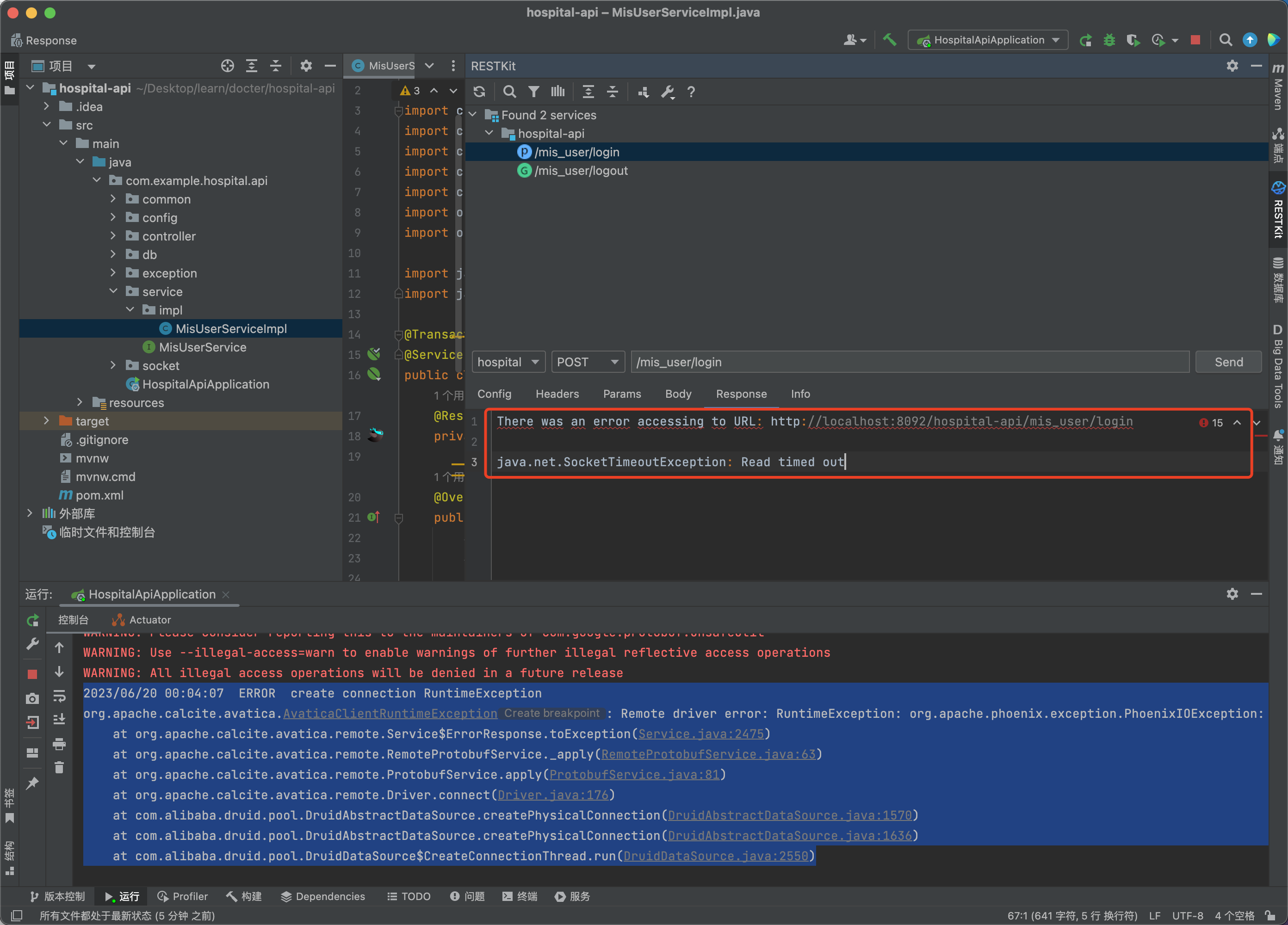Click the rerun HospitalApiApplication icon
1288x925 pixels.
(x=1085, y=40)
